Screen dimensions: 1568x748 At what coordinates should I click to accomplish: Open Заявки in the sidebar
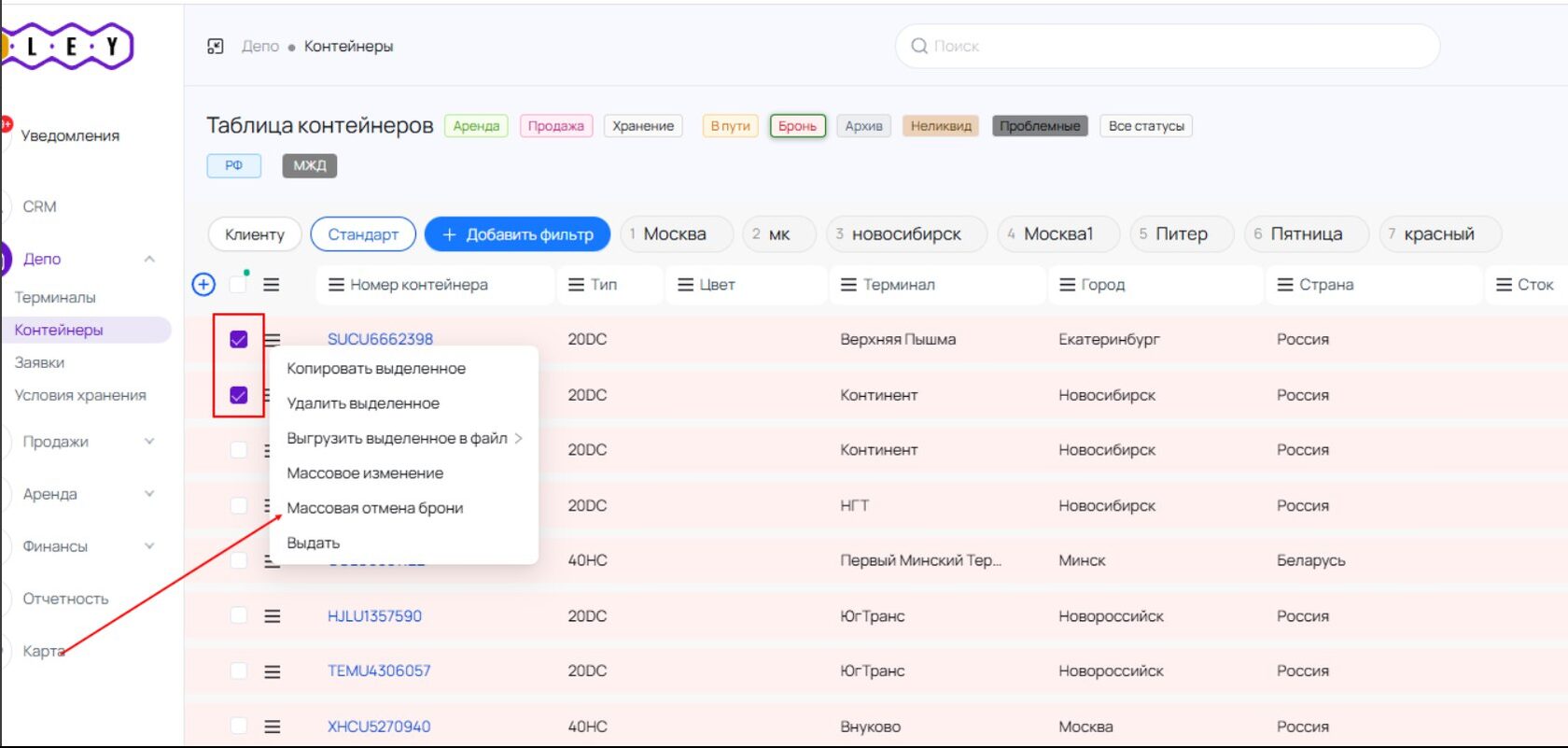pyautogui.click(x=39, y=362)
